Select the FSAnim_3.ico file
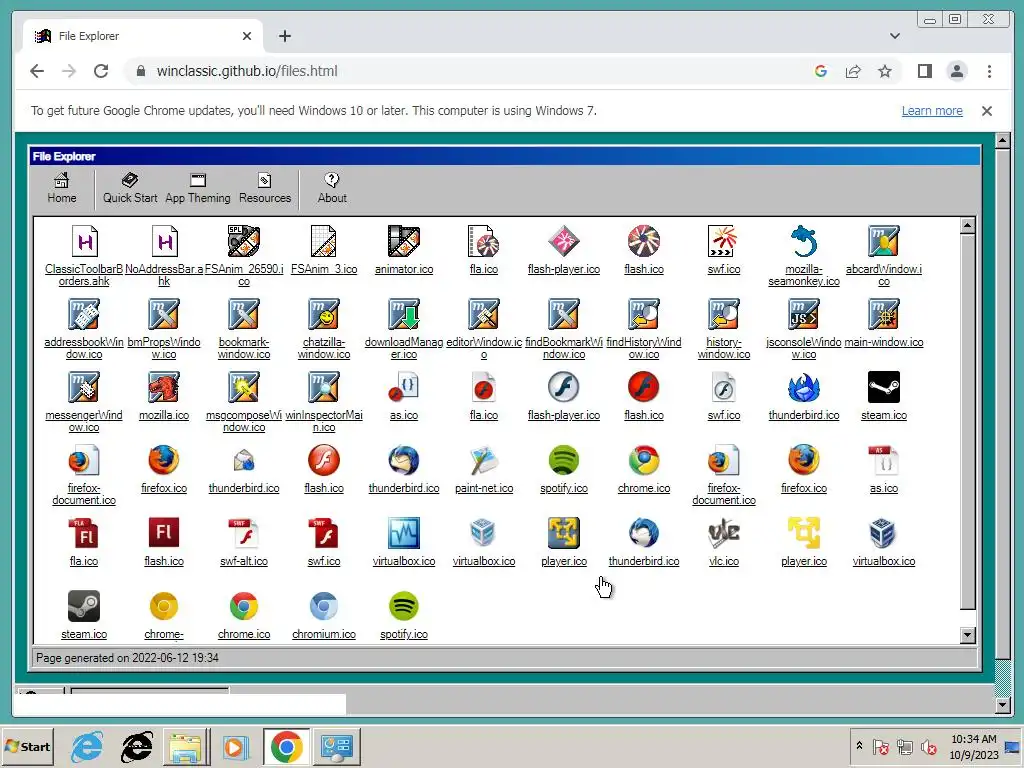This screenshot has width=1024, height=768. click(x=324, y=250)
